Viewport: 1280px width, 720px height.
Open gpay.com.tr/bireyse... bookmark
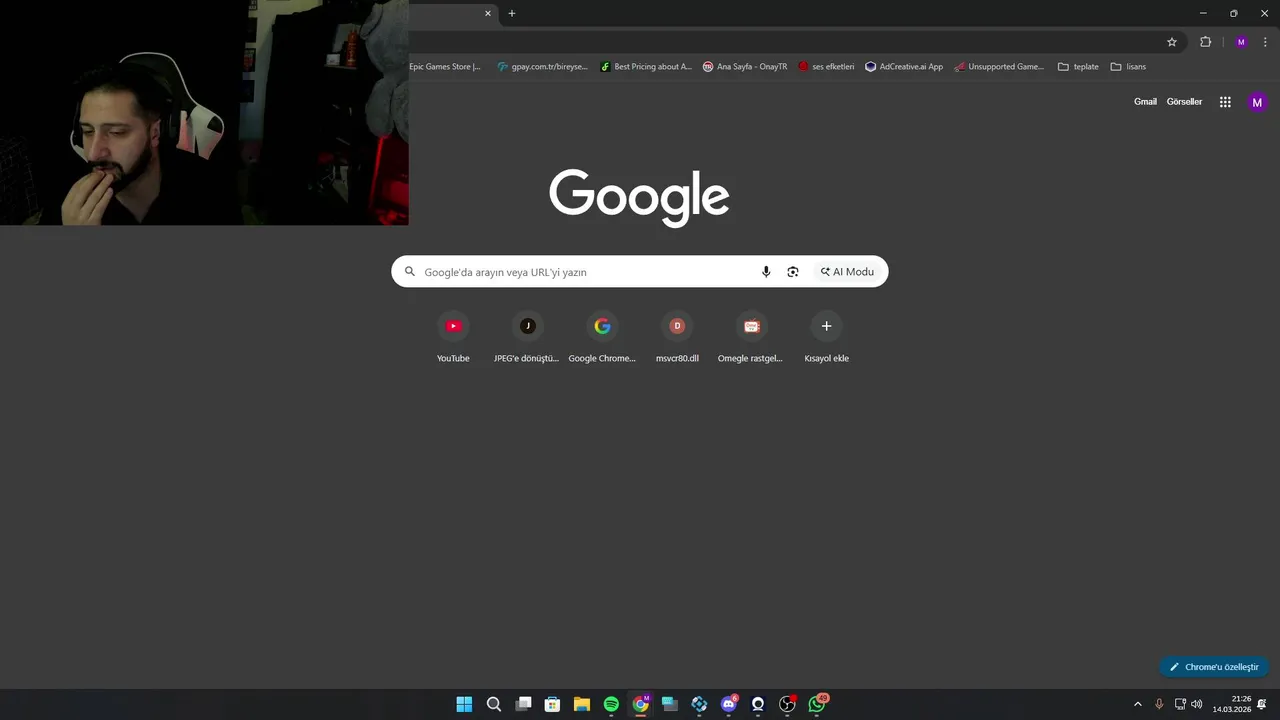tap(543, 67)
